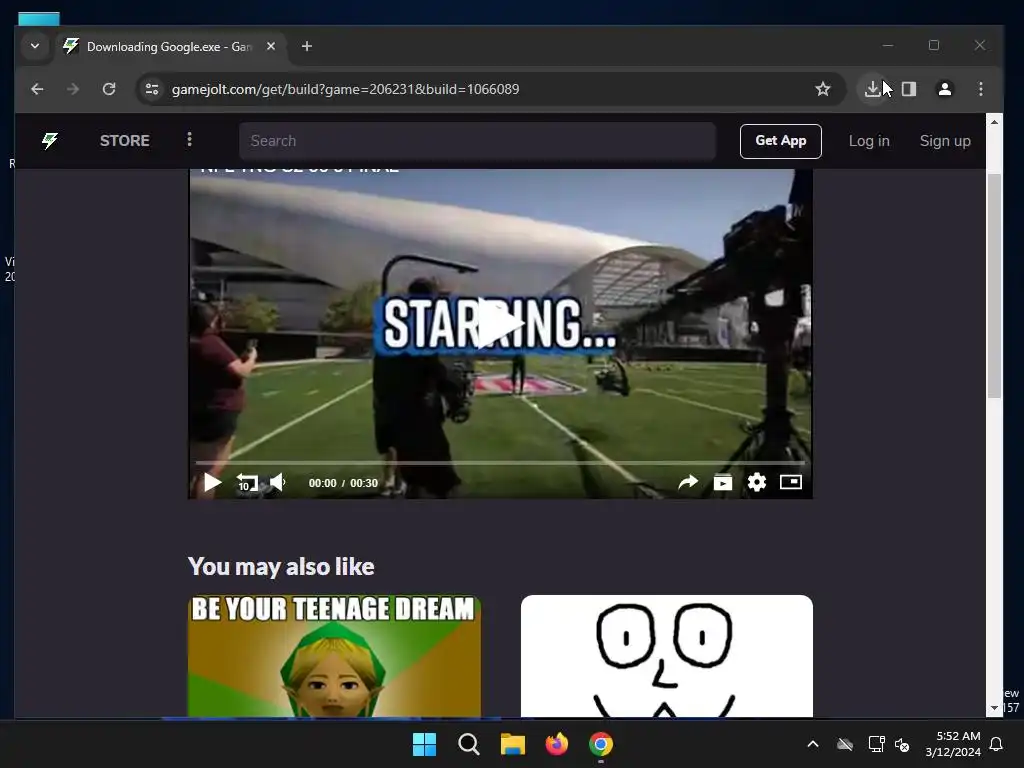Click the Sign up link
The height and width of the screenshot is (768, 1024).
tap(945, 141)
